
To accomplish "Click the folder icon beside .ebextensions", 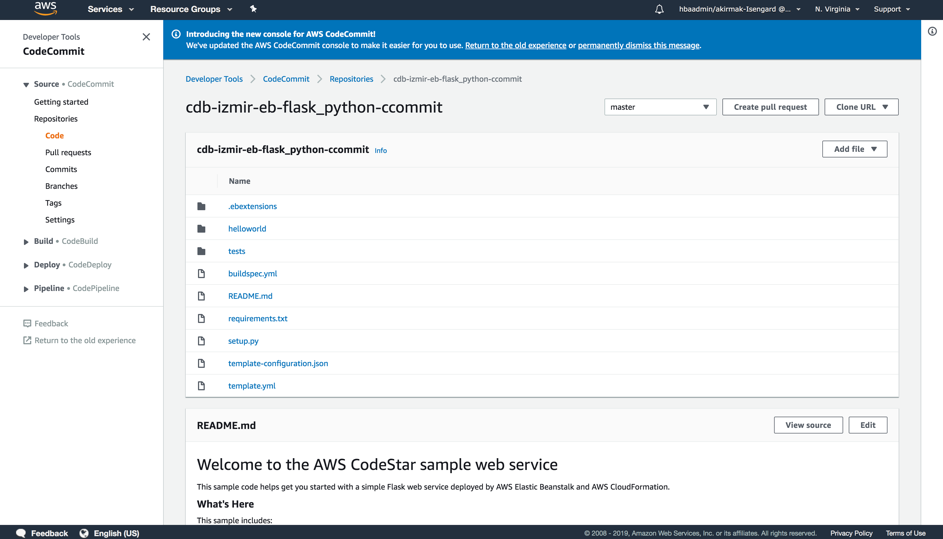I will pos(201,206).
